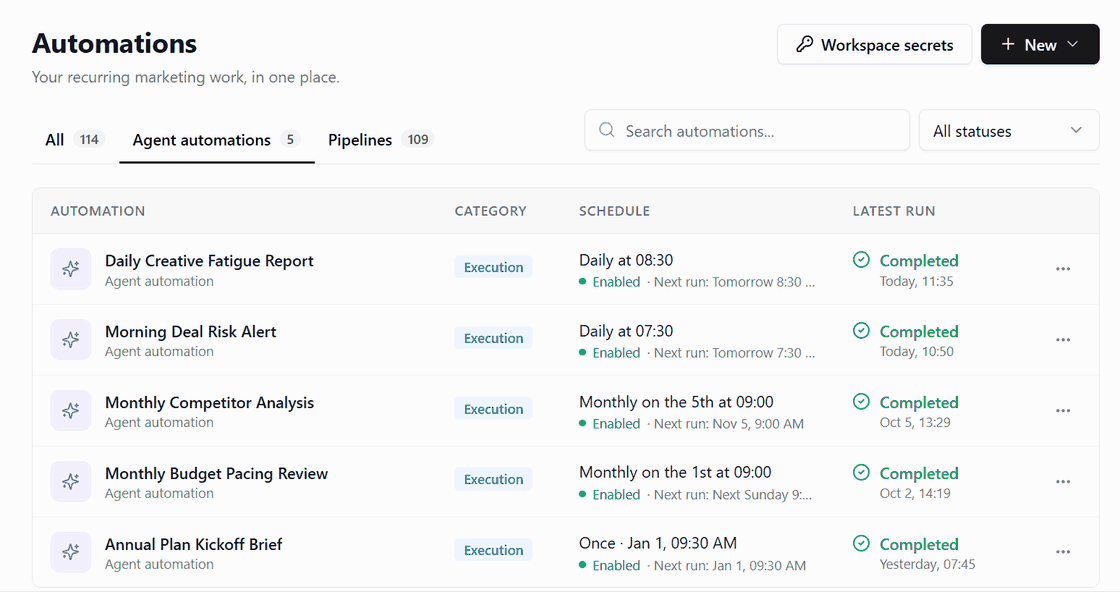The height and width of the screenshot is (592, 1120).
Task: Click the 'Yesterday, 07:45' run time
Action: coord(927,564)
